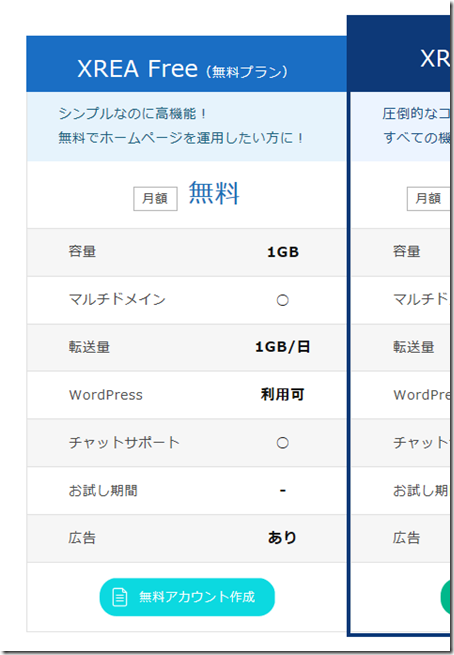This screenshot has width=454, height=655.
Task: Click the circle mark in チャットサポート row
Action: click(283, 443)
